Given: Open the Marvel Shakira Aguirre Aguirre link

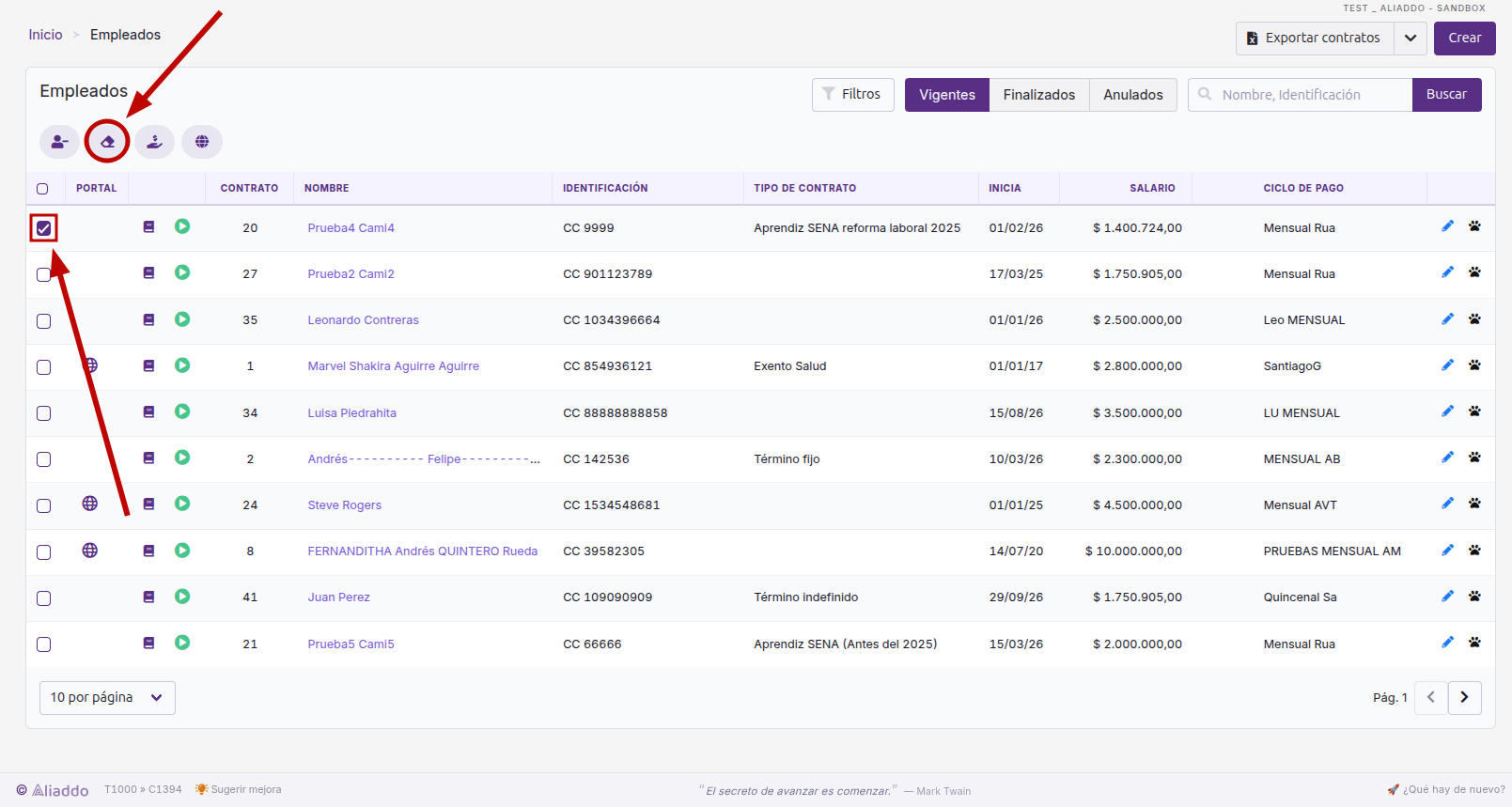Looking at the screenshot, I should point(393,366).
